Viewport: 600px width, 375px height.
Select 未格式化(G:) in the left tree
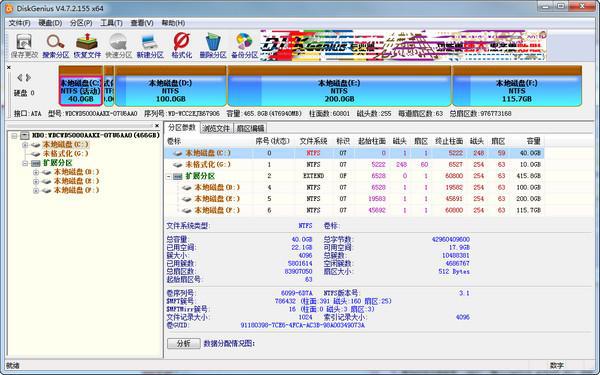tap(65, 154)
